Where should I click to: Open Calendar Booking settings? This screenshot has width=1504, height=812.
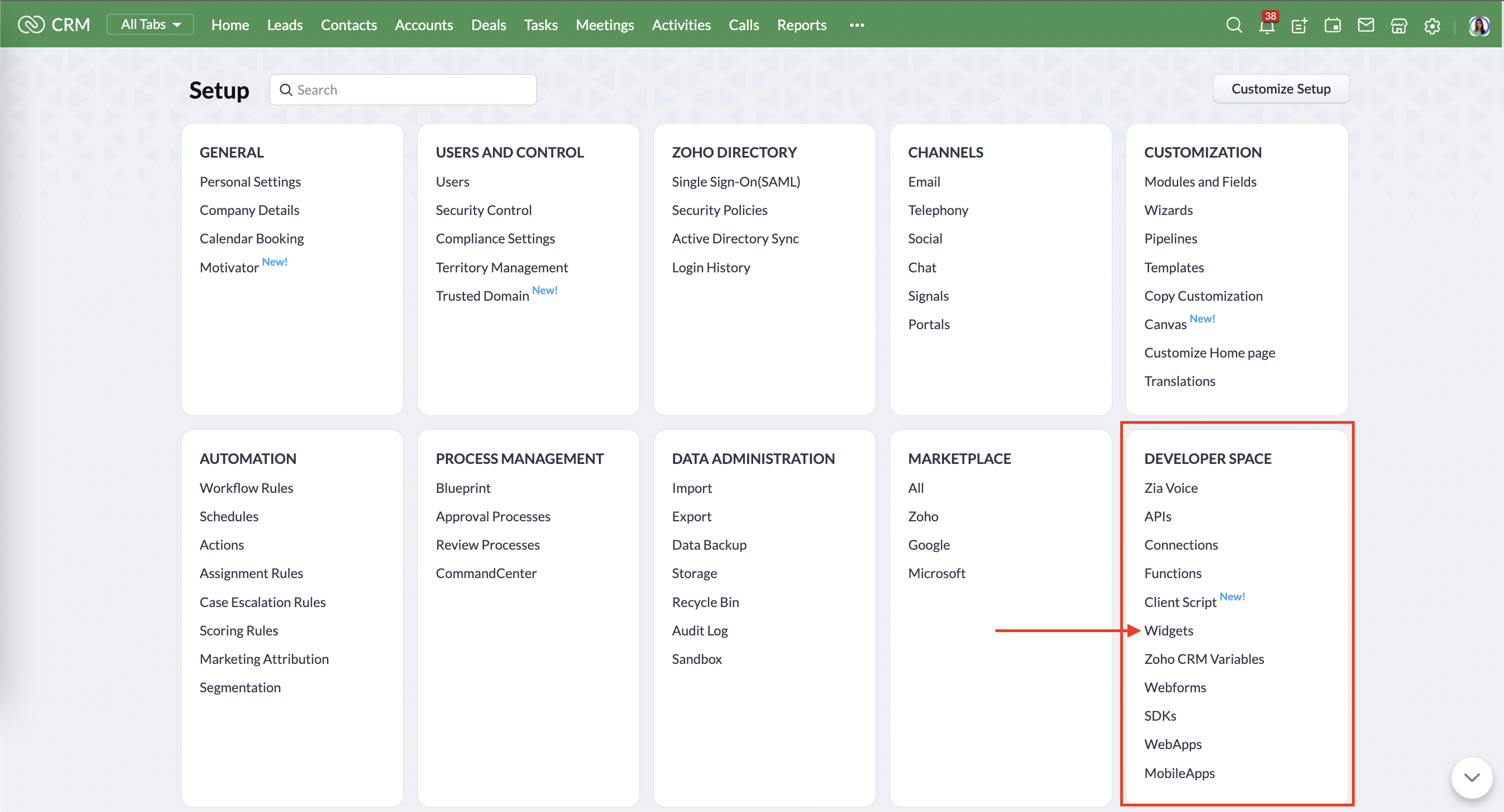(x=252, y=239)
